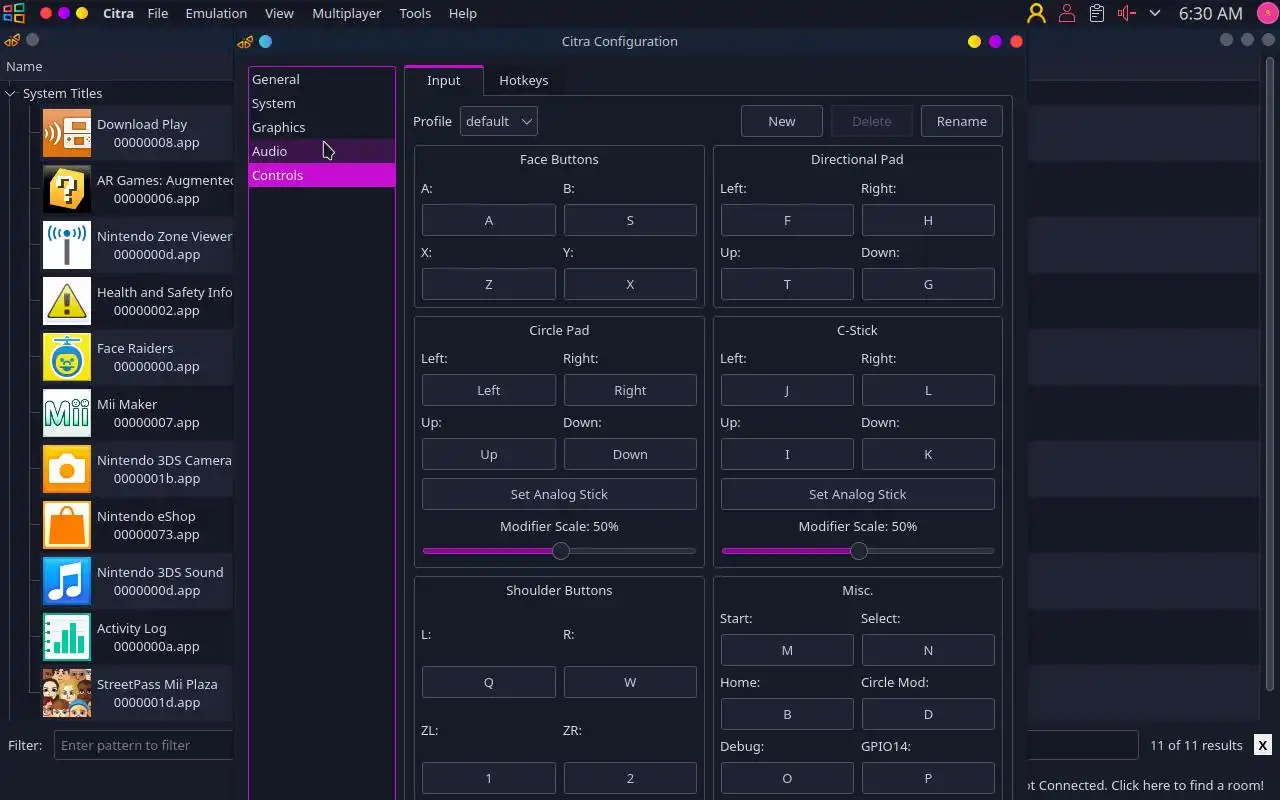The height and width of the screenshot is (800, 1280).
Task: Rebind the A face button mapping
Action: pyautogui.click(x=489, y=220)
